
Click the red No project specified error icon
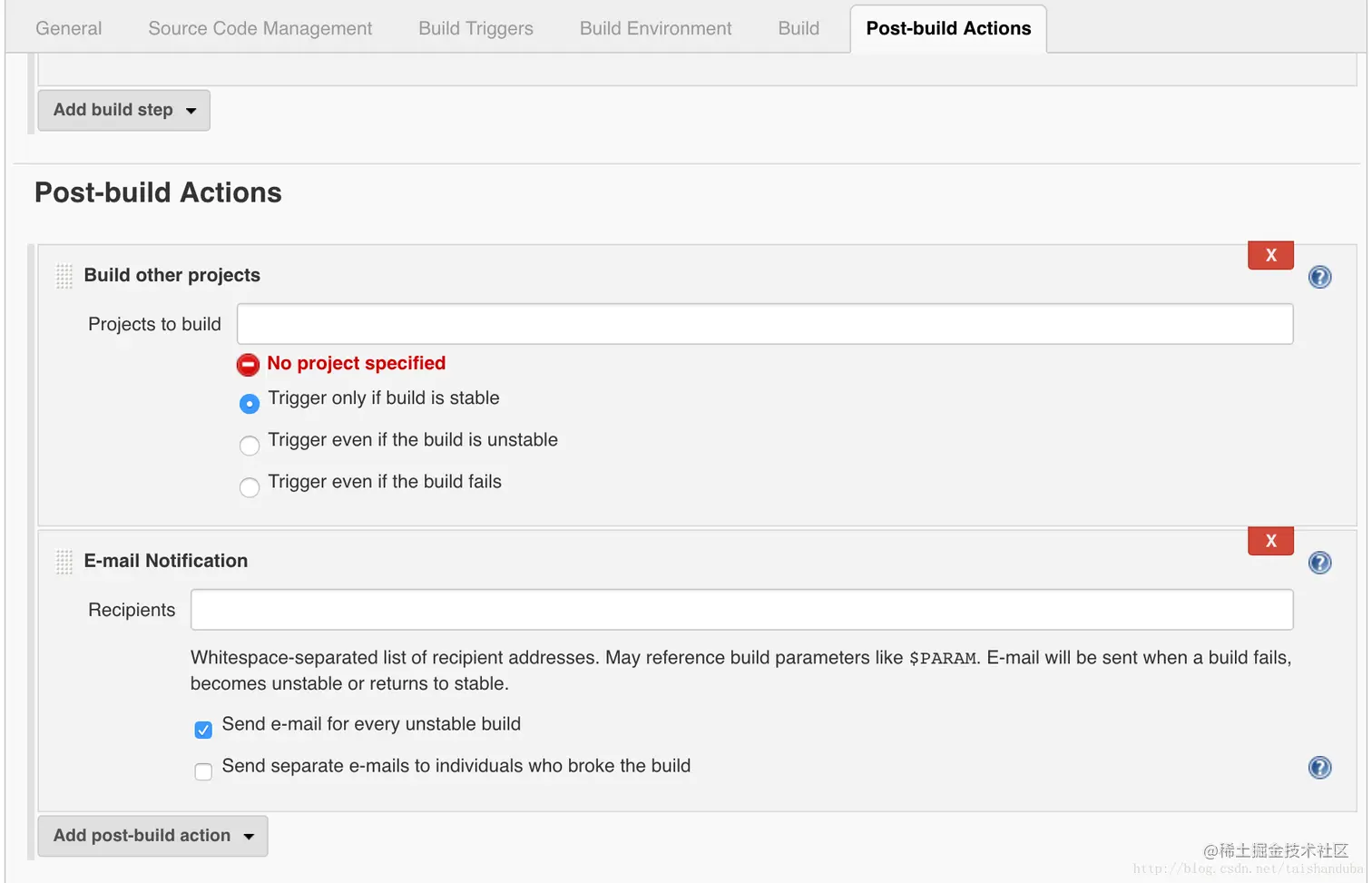coord(248,365)
